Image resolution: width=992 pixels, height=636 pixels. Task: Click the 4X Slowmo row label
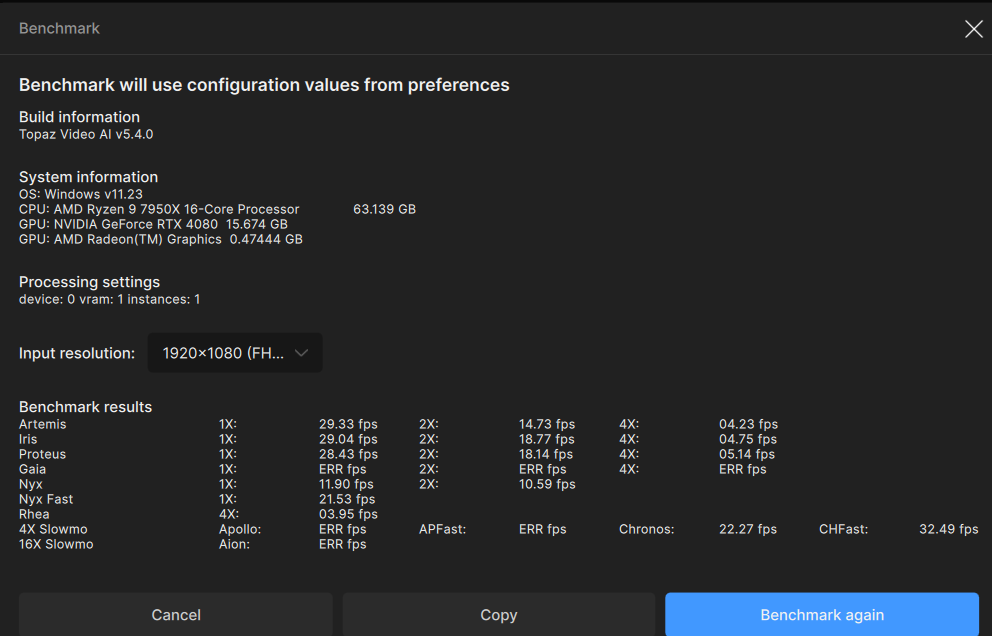click(53, 530)
